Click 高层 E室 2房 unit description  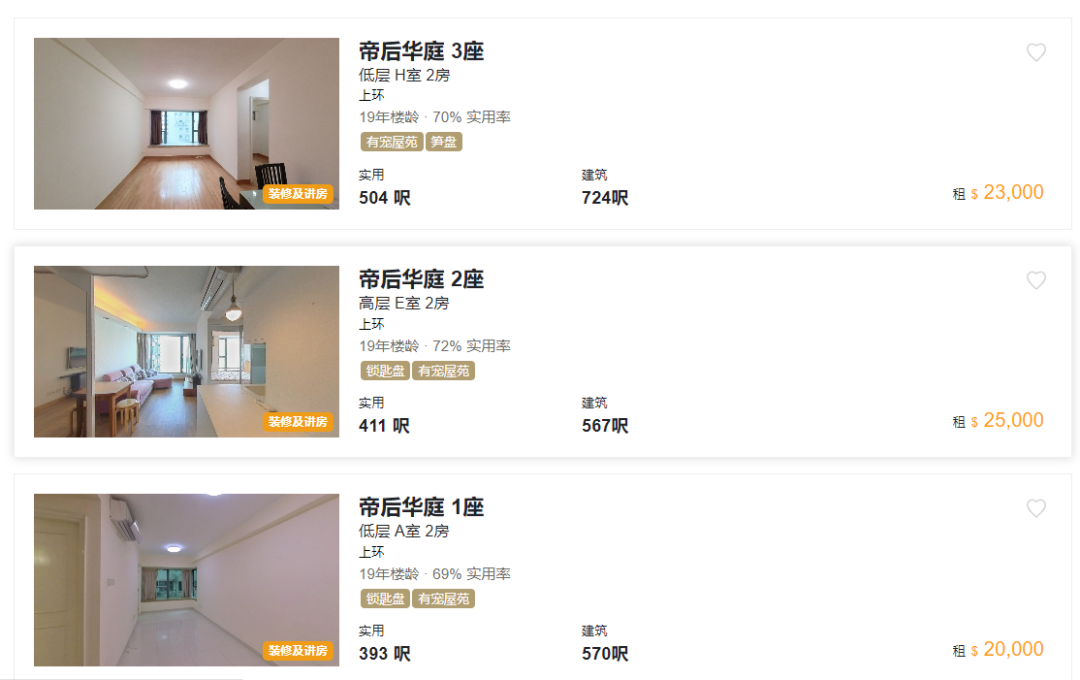pyautogui.click(x=404, y=303)
